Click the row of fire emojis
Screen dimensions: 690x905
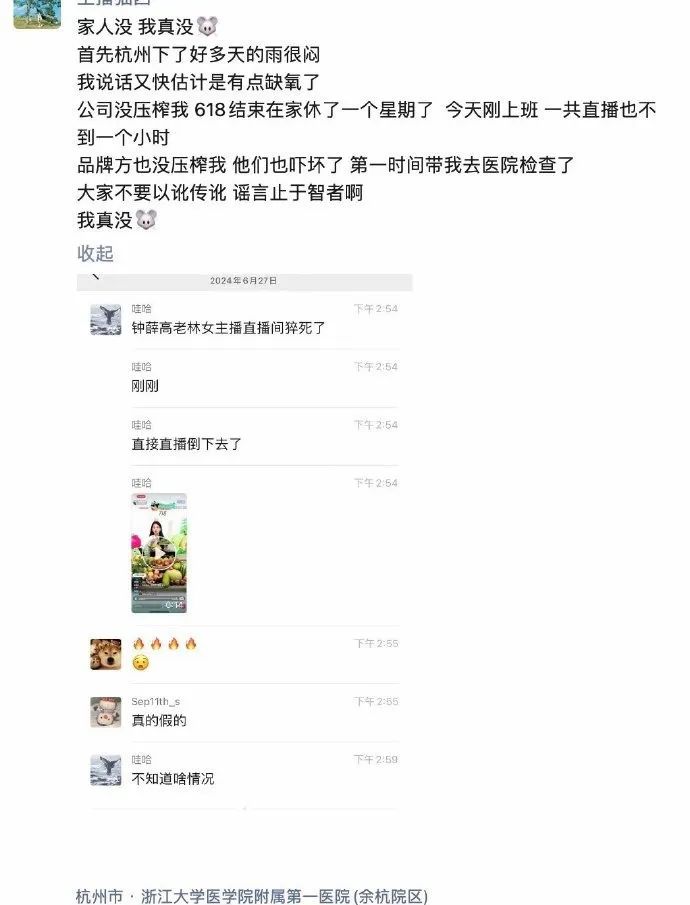point(165,644)
